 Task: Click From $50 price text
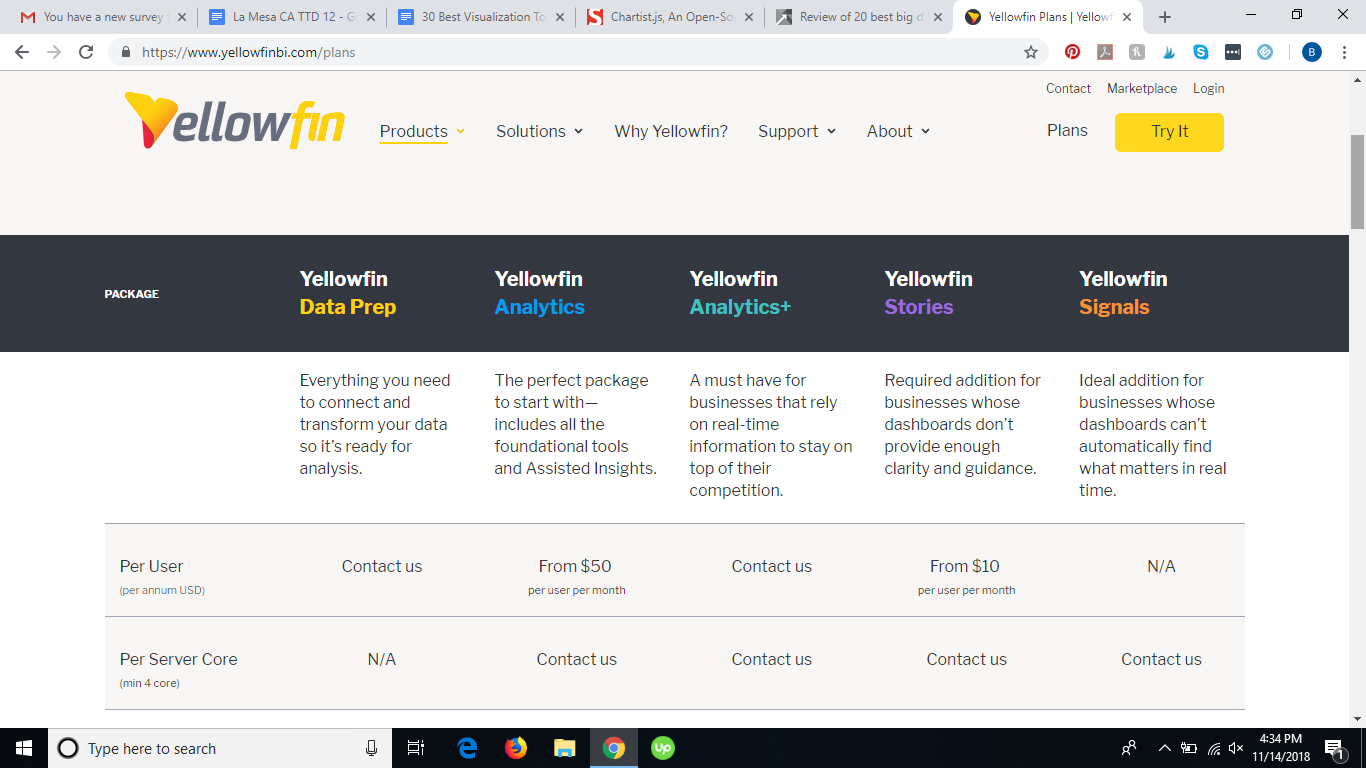coord(575,566)
